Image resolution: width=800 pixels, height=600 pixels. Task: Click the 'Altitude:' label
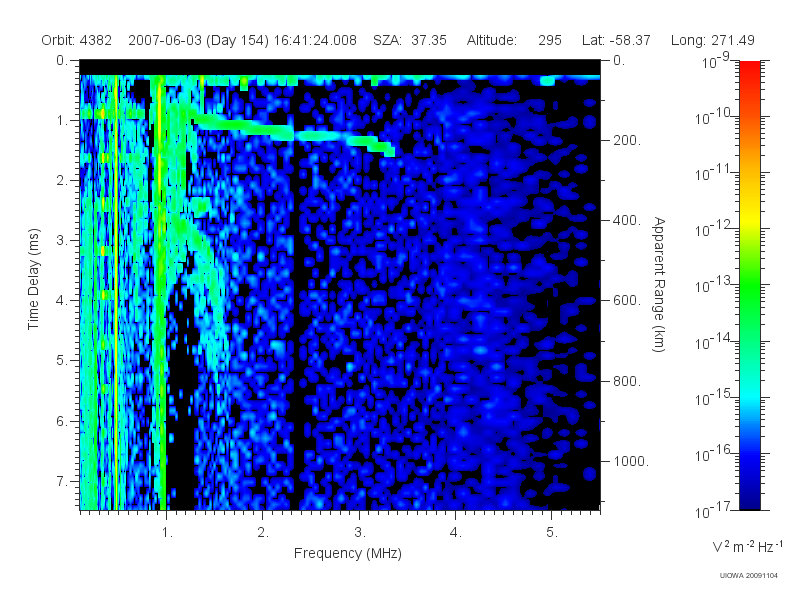point(491,40)
